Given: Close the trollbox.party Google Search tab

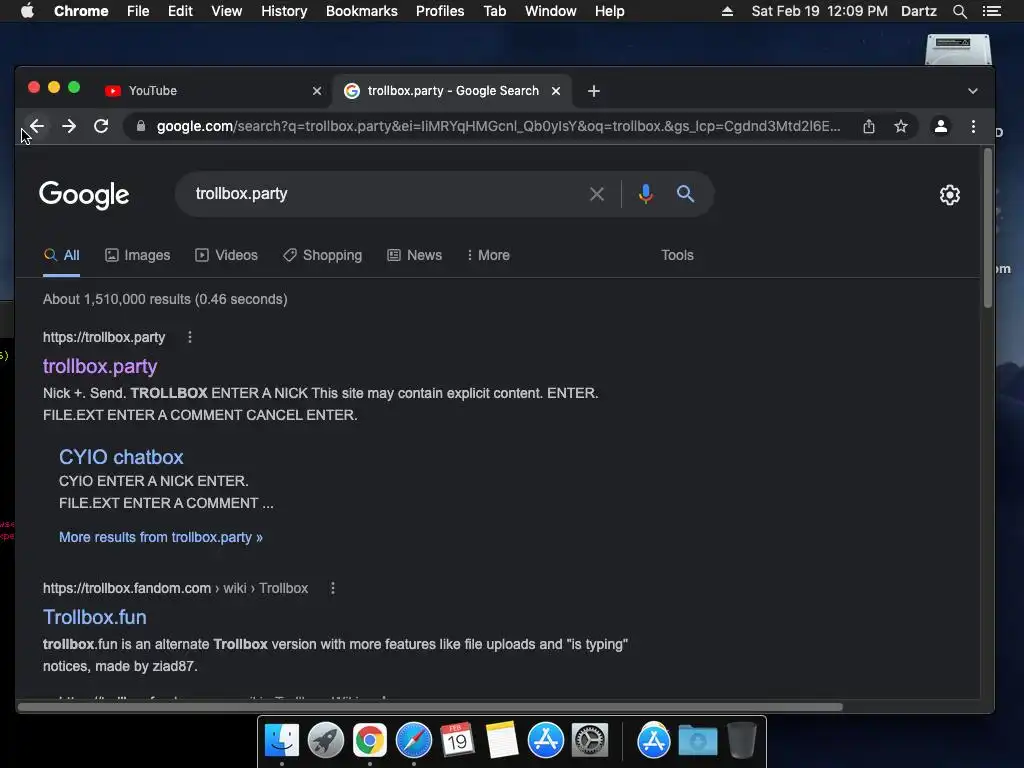Looking at the screenshot, I should point(556,91).
